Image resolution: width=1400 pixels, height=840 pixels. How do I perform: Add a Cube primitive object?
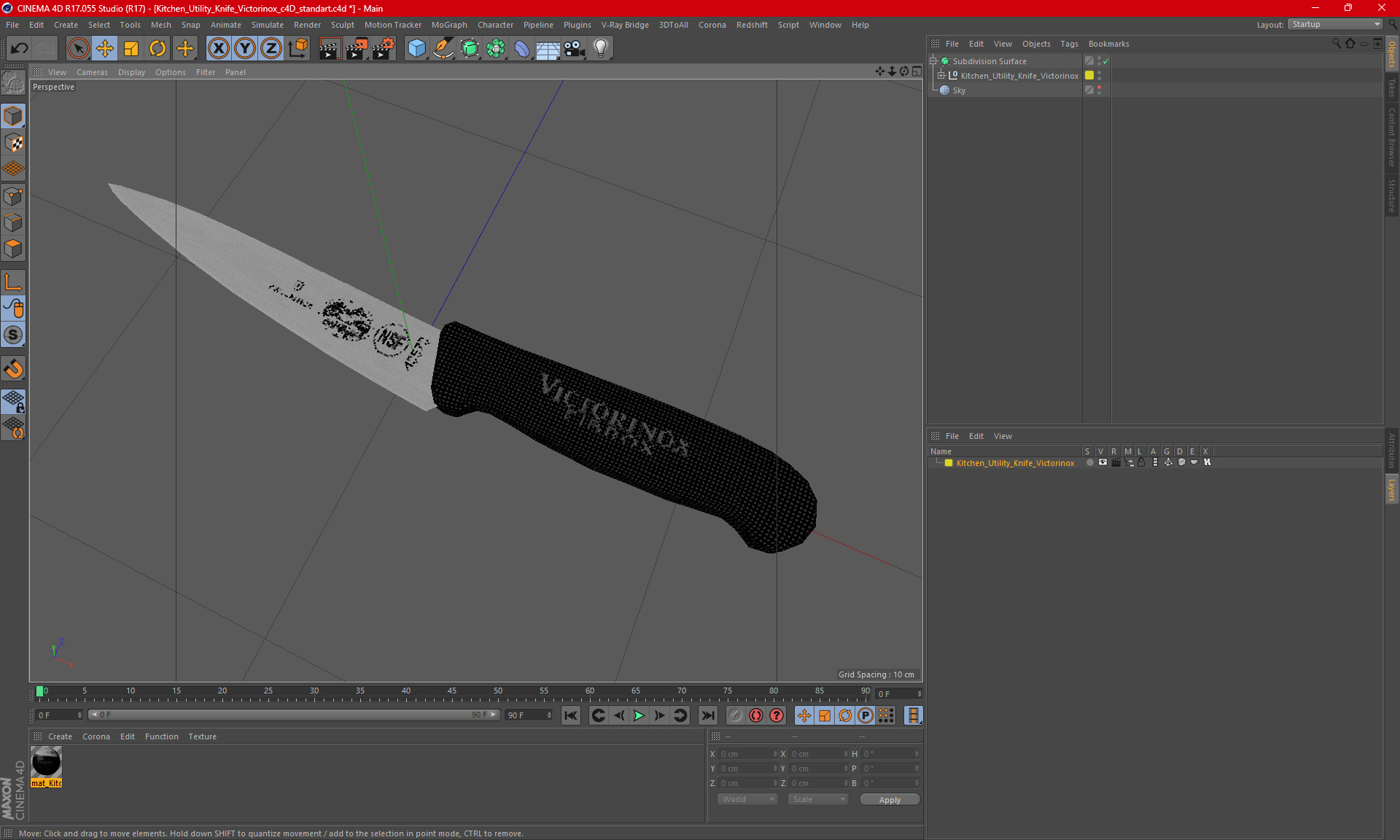[416, 48]
